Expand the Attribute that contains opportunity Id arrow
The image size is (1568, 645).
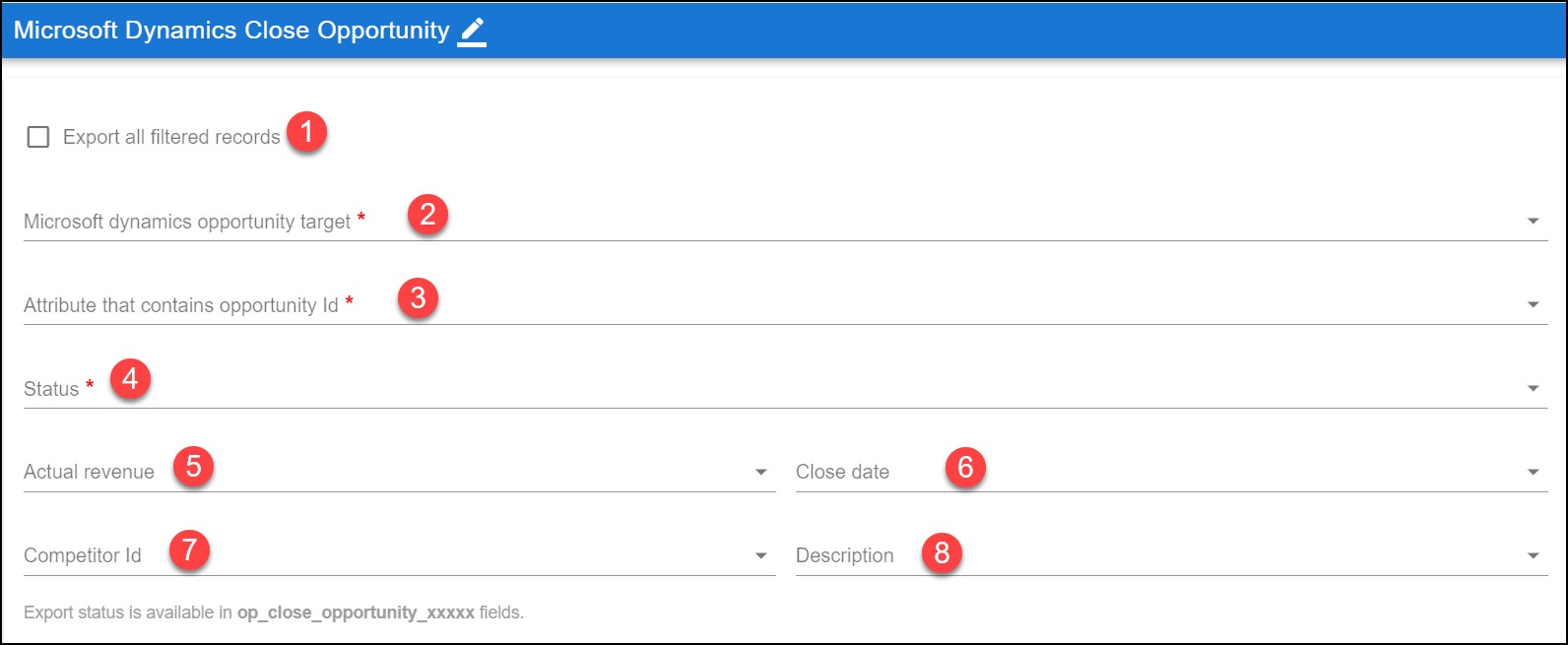pos(1533,305)
